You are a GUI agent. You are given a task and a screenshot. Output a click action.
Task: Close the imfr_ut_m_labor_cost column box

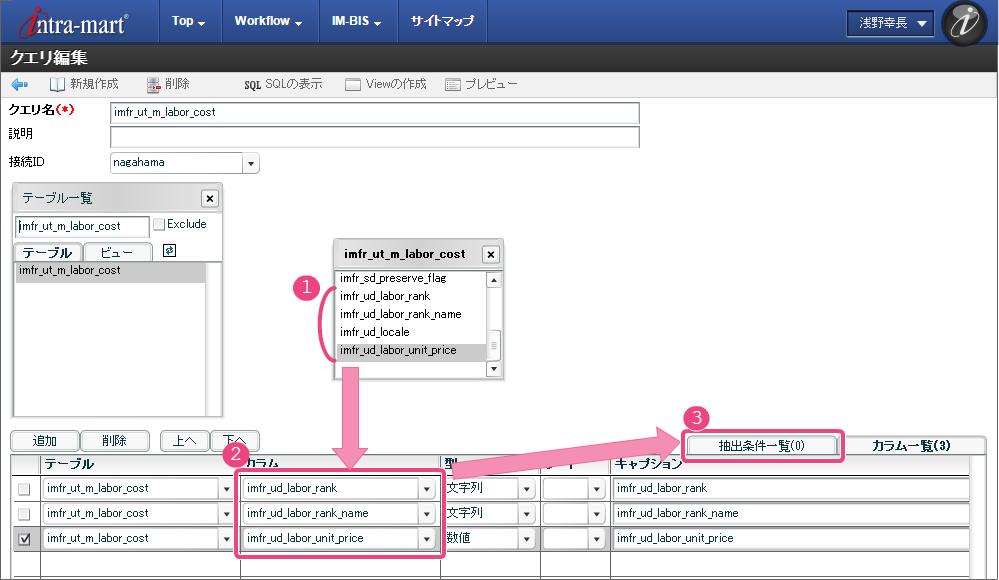tap(491, 254)
